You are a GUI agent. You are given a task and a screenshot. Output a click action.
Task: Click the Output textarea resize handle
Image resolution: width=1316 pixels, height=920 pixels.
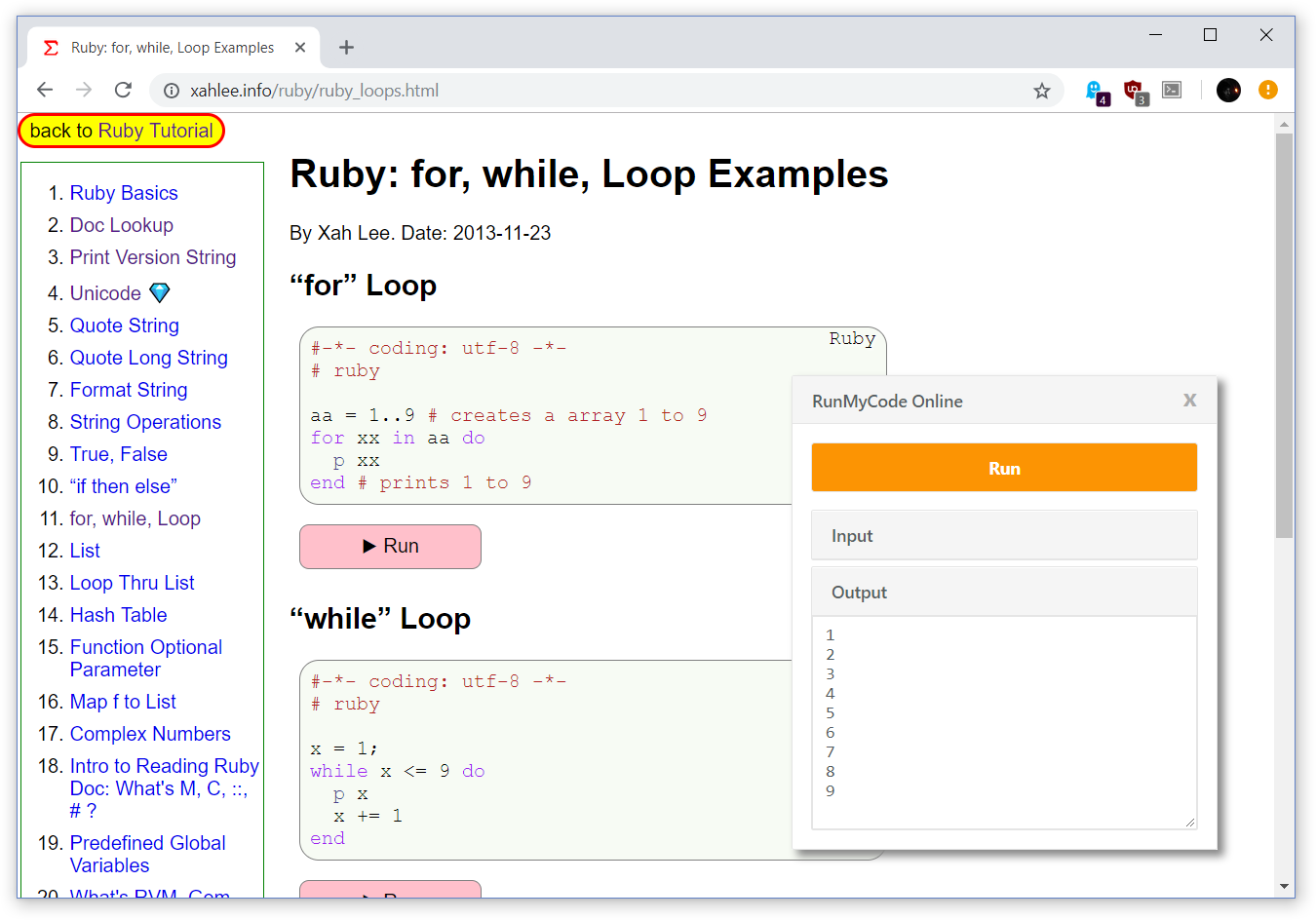pyautogui.click(x=1189, y=823)
